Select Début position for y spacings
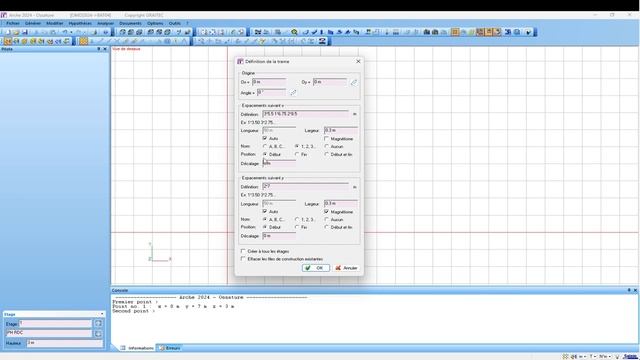640x360 pixels. [265, 227]
